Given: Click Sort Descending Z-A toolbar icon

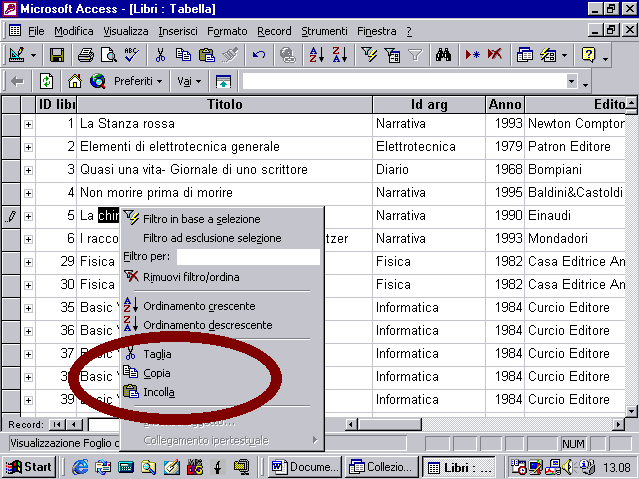Looking at the screenshot, I should [x=340, y=55].
